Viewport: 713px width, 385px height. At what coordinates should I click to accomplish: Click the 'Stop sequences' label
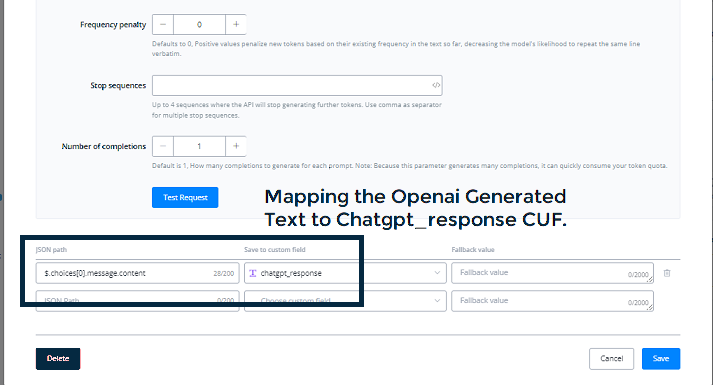click(118, 85)
